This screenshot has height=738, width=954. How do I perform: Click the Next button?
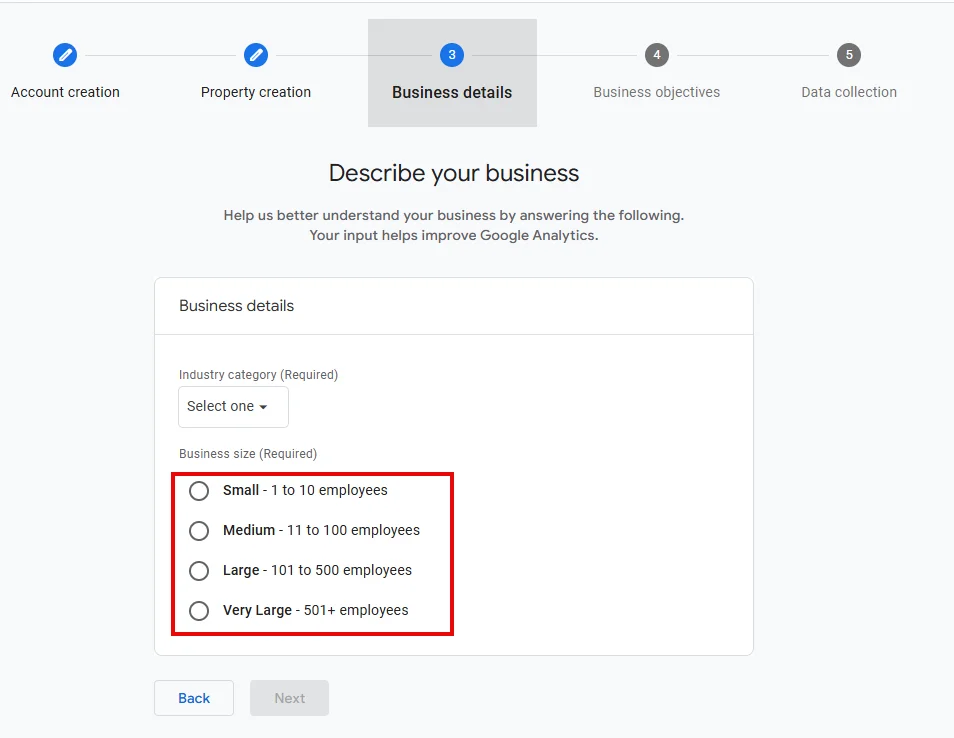(289, 698)
